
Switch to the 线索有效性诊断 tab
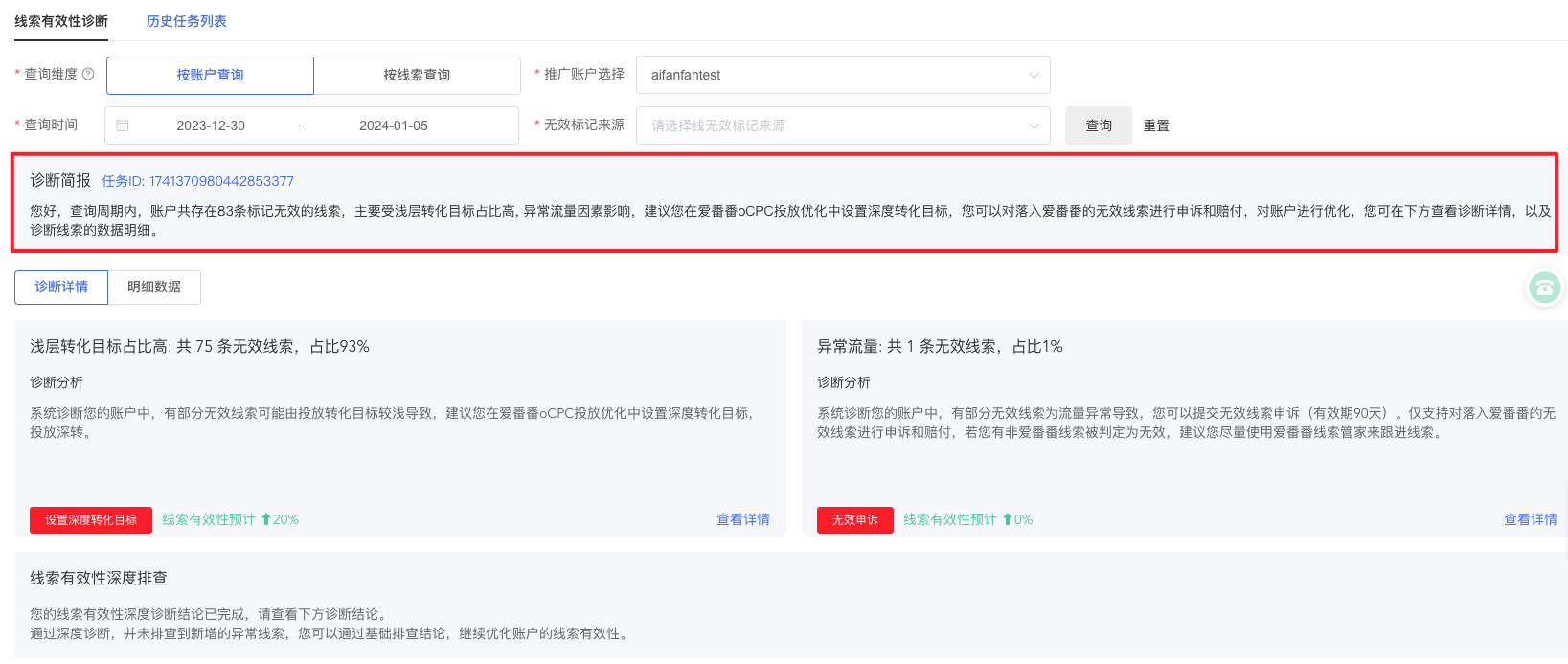tap(61, 21)
